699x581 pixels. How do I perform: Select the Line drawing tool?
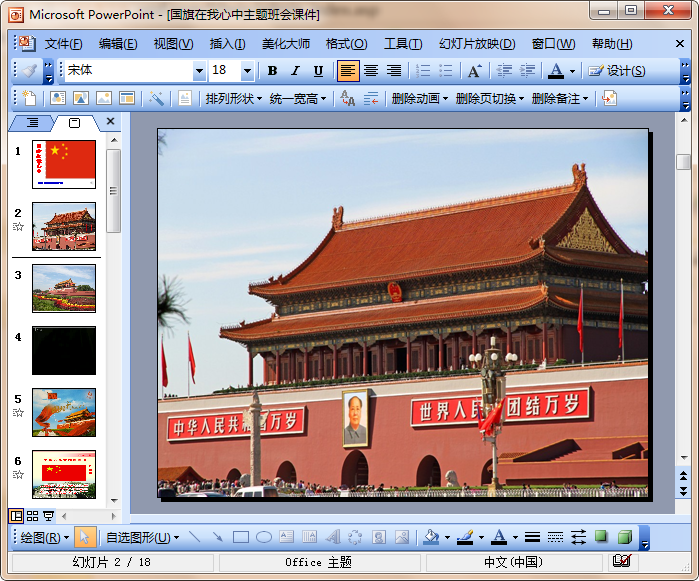195,537
